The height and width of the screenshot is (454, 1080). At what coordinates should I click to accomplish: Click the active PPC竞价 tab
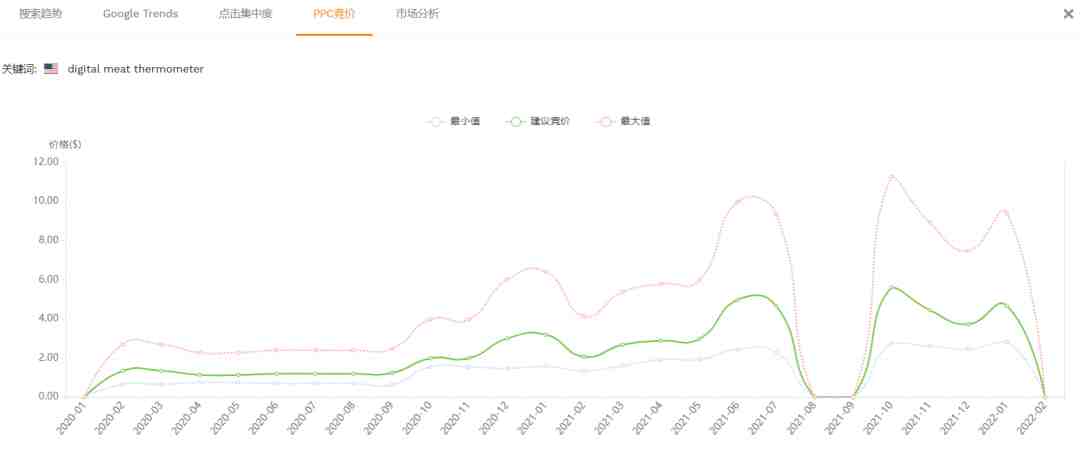tap(334, 14)
